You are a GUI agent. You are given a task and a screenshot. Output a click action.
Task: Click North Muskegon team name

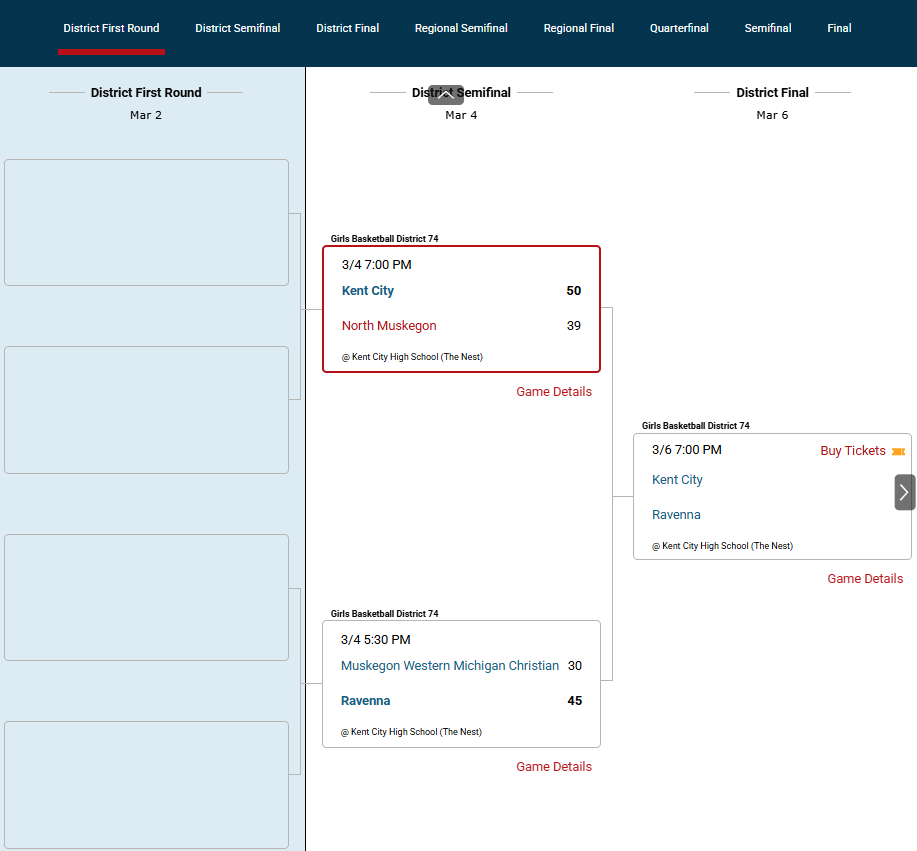[389, 326]
